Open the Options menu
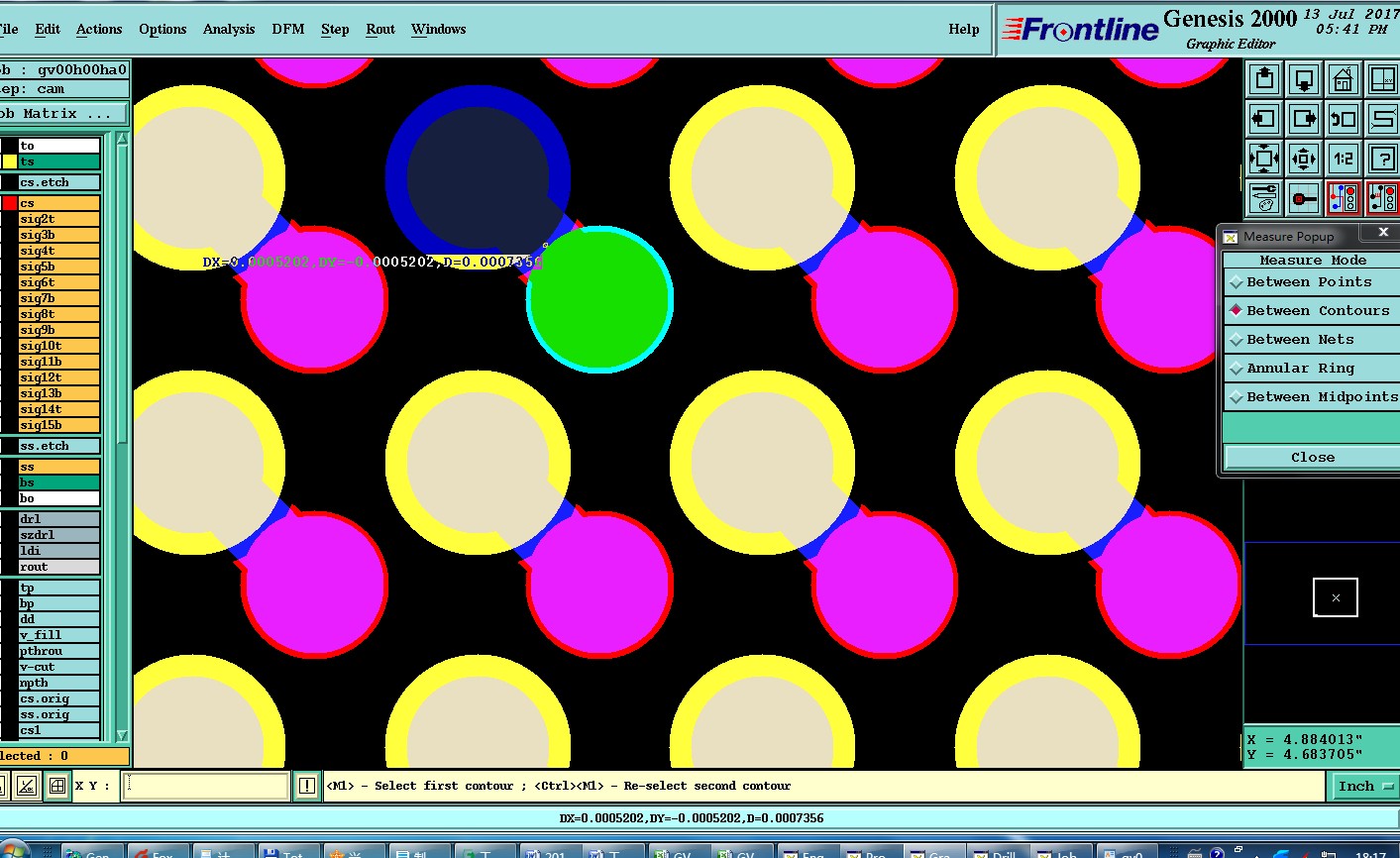Viewport: 1400px width, 858px height. pos(162,30)
